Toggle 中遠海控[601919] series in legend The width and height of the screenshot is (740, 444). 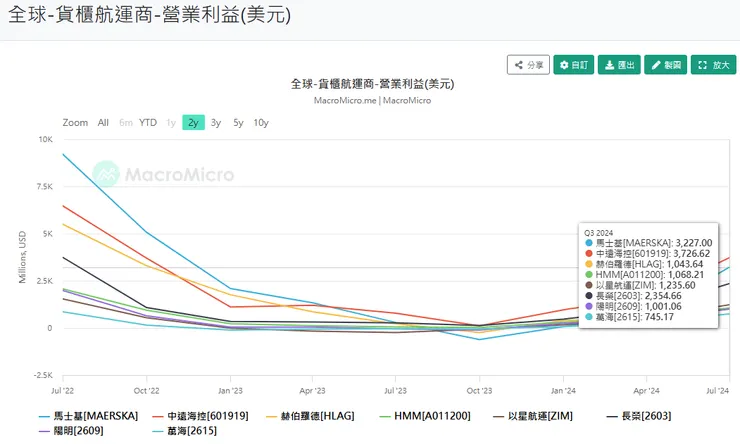click(200, 416)
